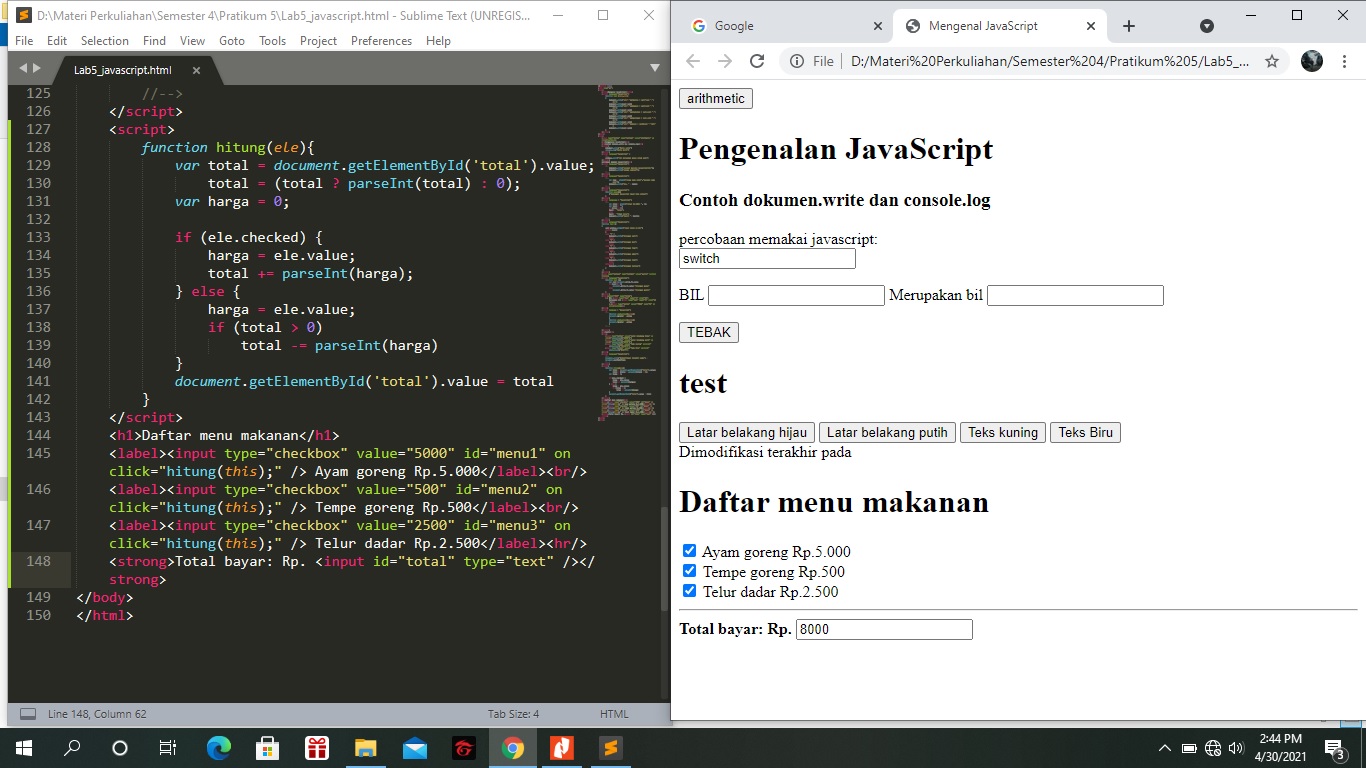The width and height of the screenshot is (1366, 768).
Task: Uncheck the Ayam goreng Rp.5.000 checkbox
Action: pyautogui.click(x=689, y=550)
